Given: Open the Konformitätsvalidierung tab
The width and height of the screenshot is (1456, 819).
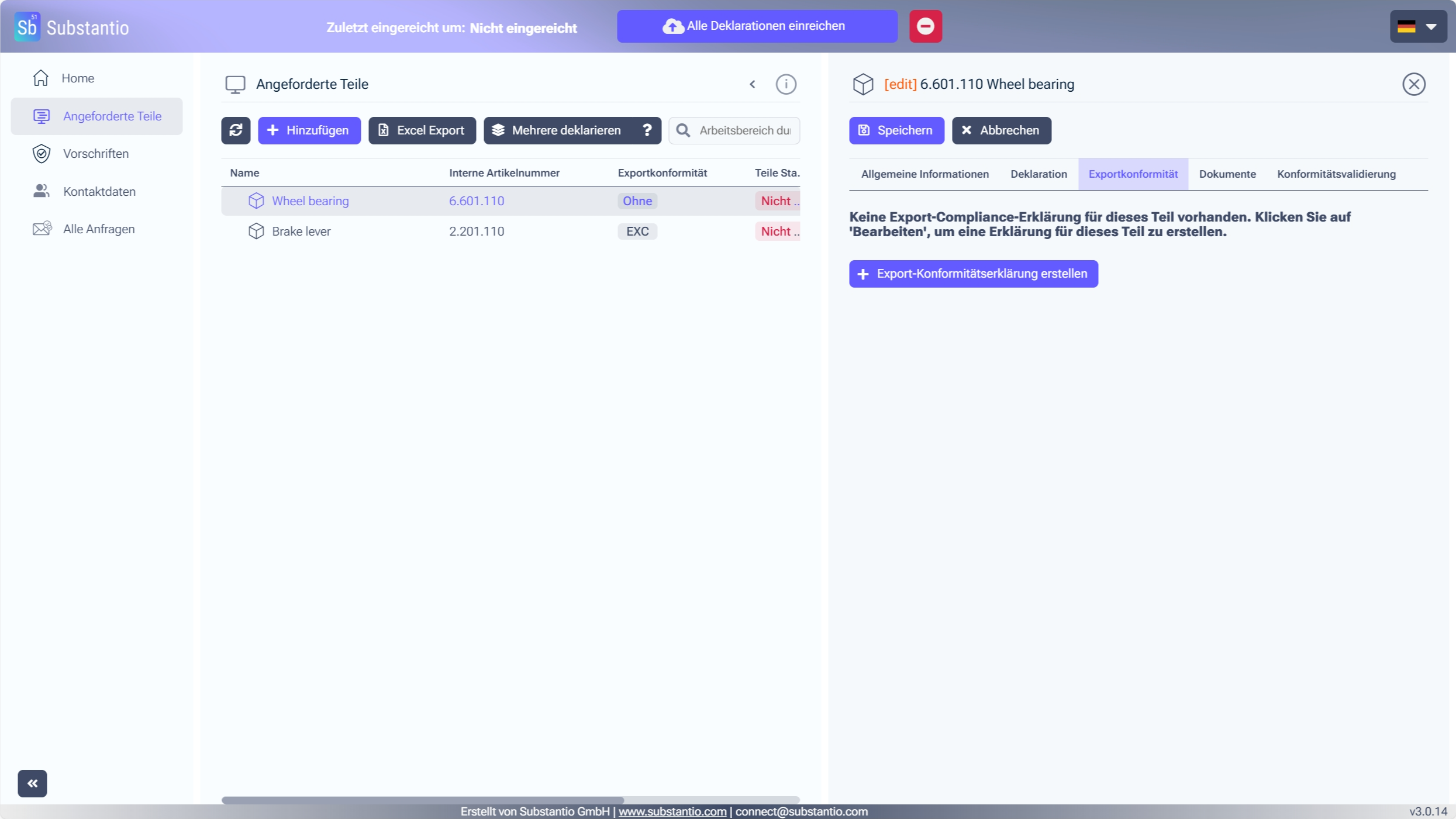Looking at the screenshot, I should (1336, 174).
